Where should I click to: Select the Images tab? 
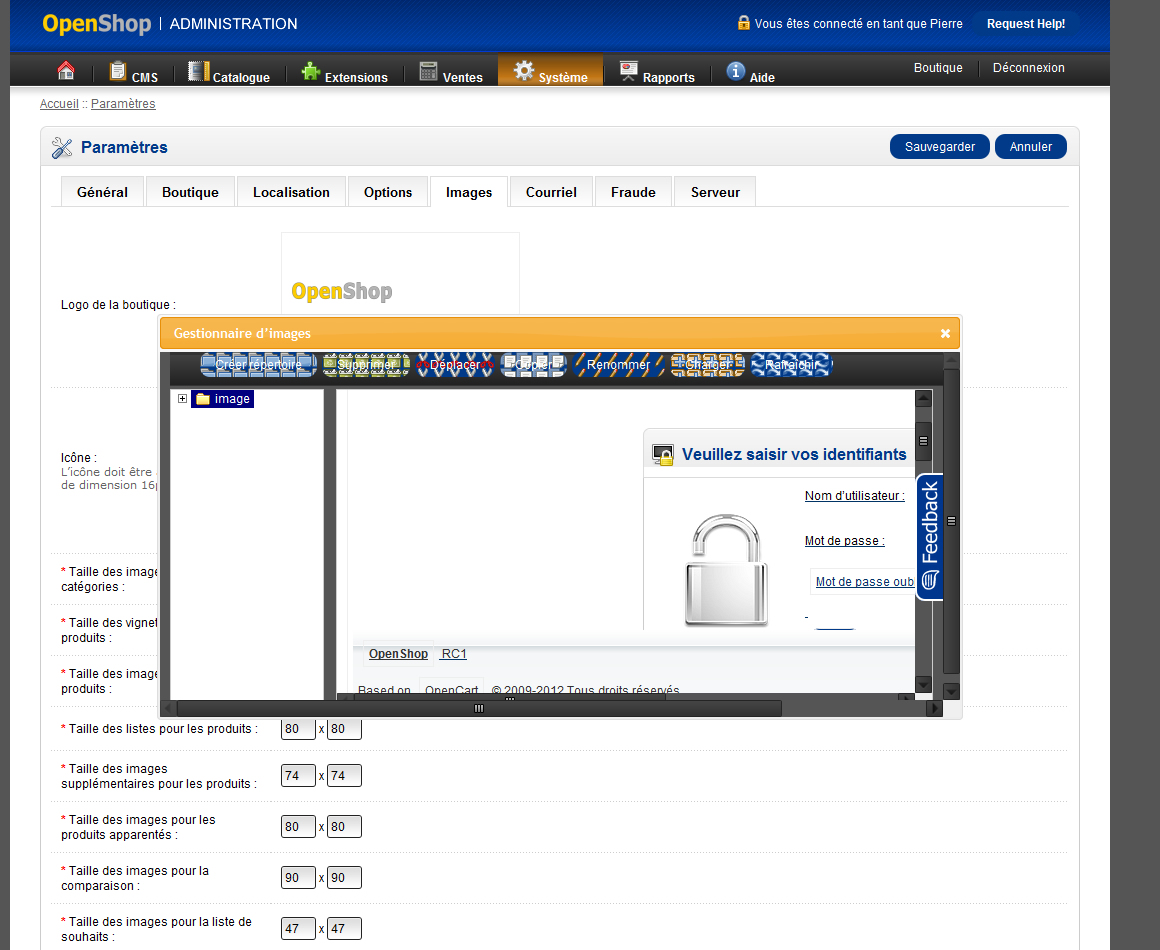[x=469, y=192]
